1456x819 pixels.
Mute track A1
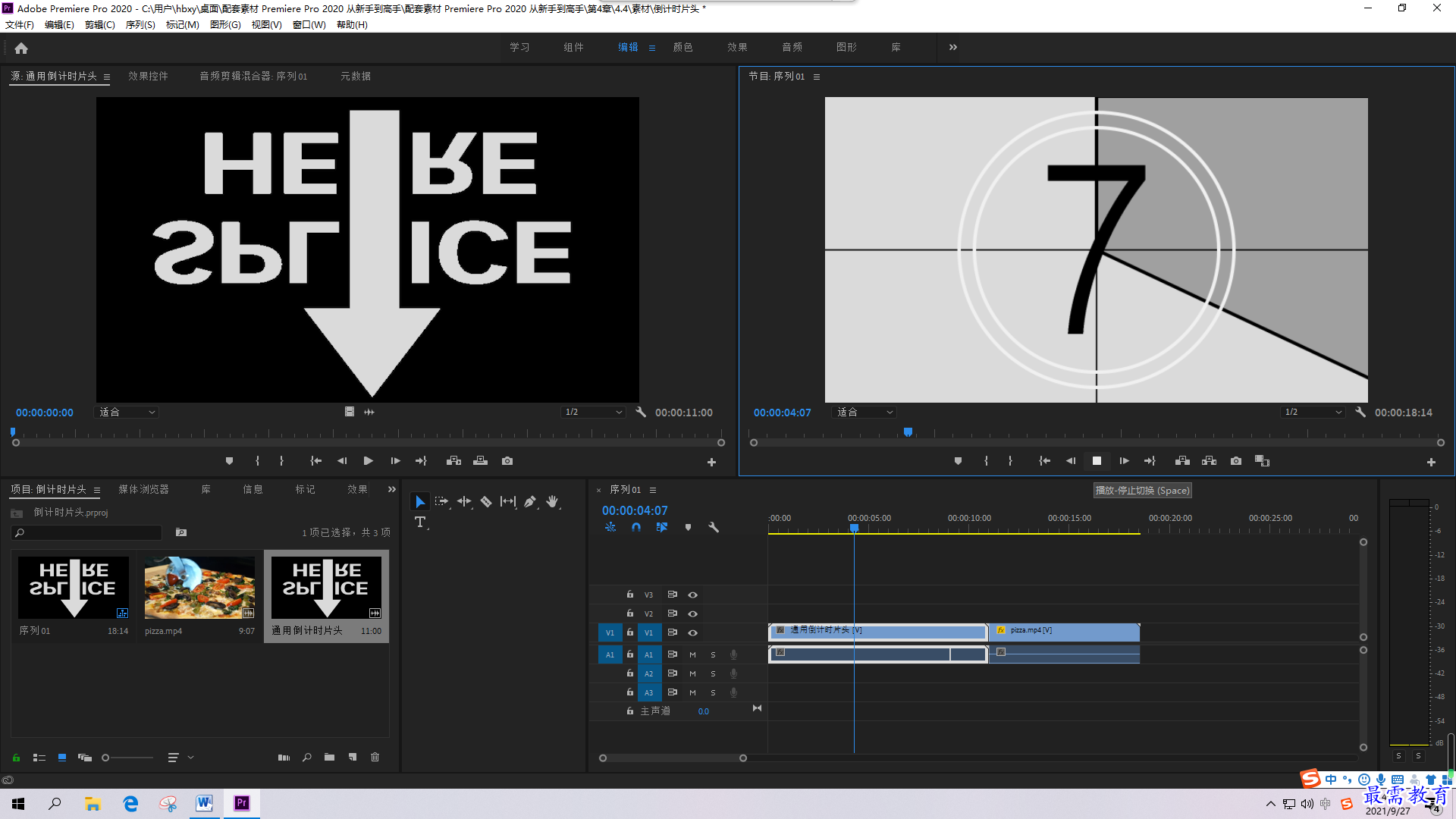point(692,654)
